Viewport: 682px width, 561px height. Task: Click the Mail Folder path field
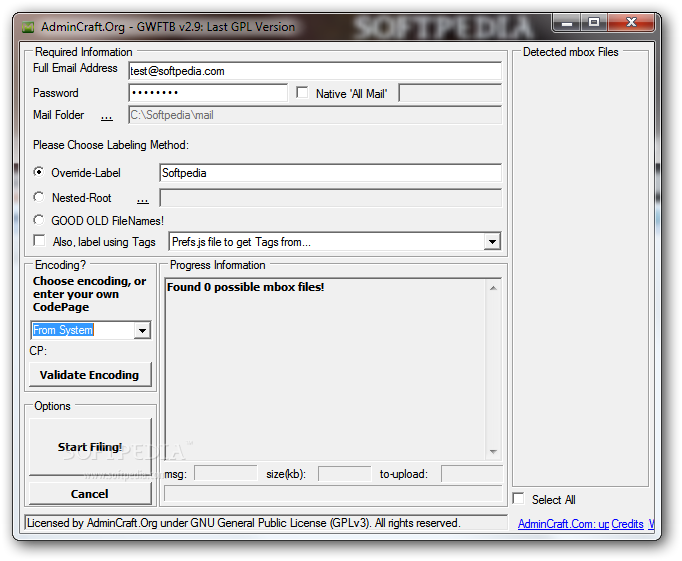(x=315, y=115)
